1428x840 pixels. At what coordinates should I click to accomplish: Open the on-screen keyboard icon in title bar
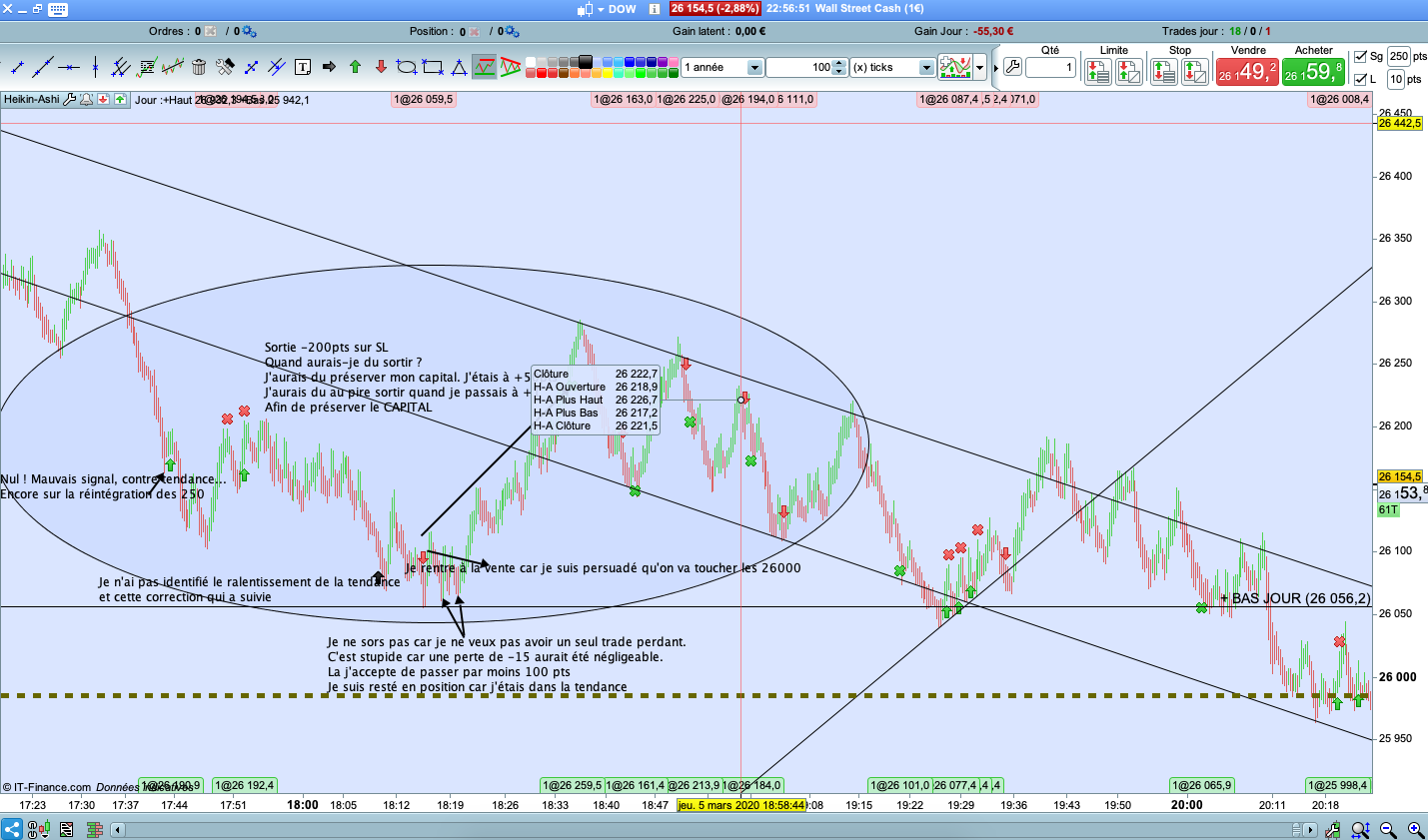click(x=58, y=9)
